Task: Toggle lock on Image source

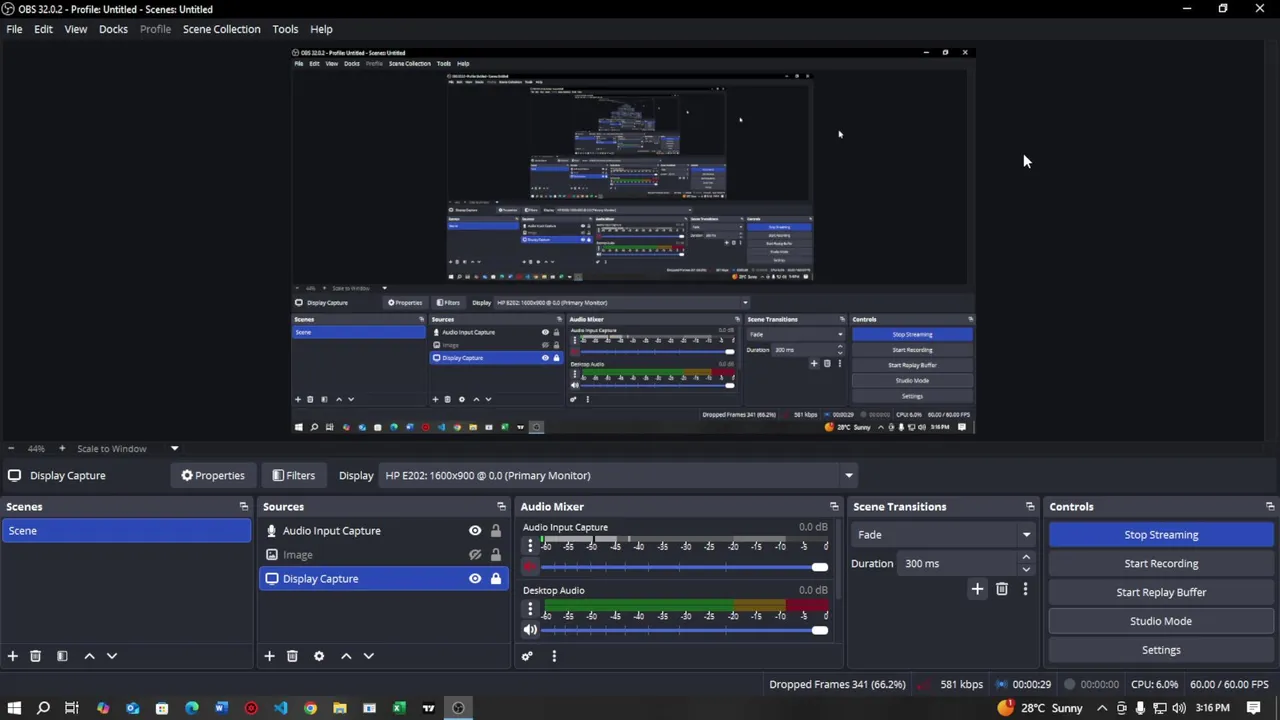Action: click(x=495, y=555)
